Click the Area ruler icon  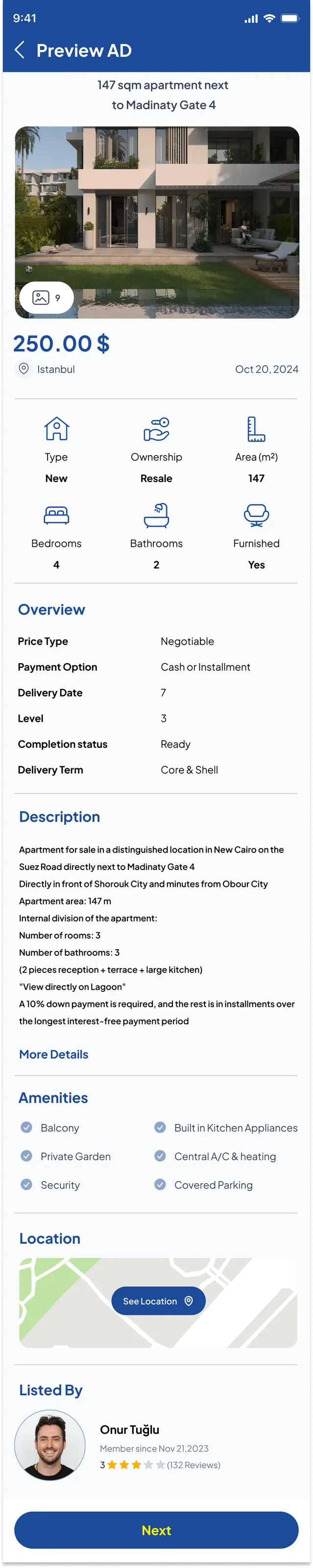256,429
